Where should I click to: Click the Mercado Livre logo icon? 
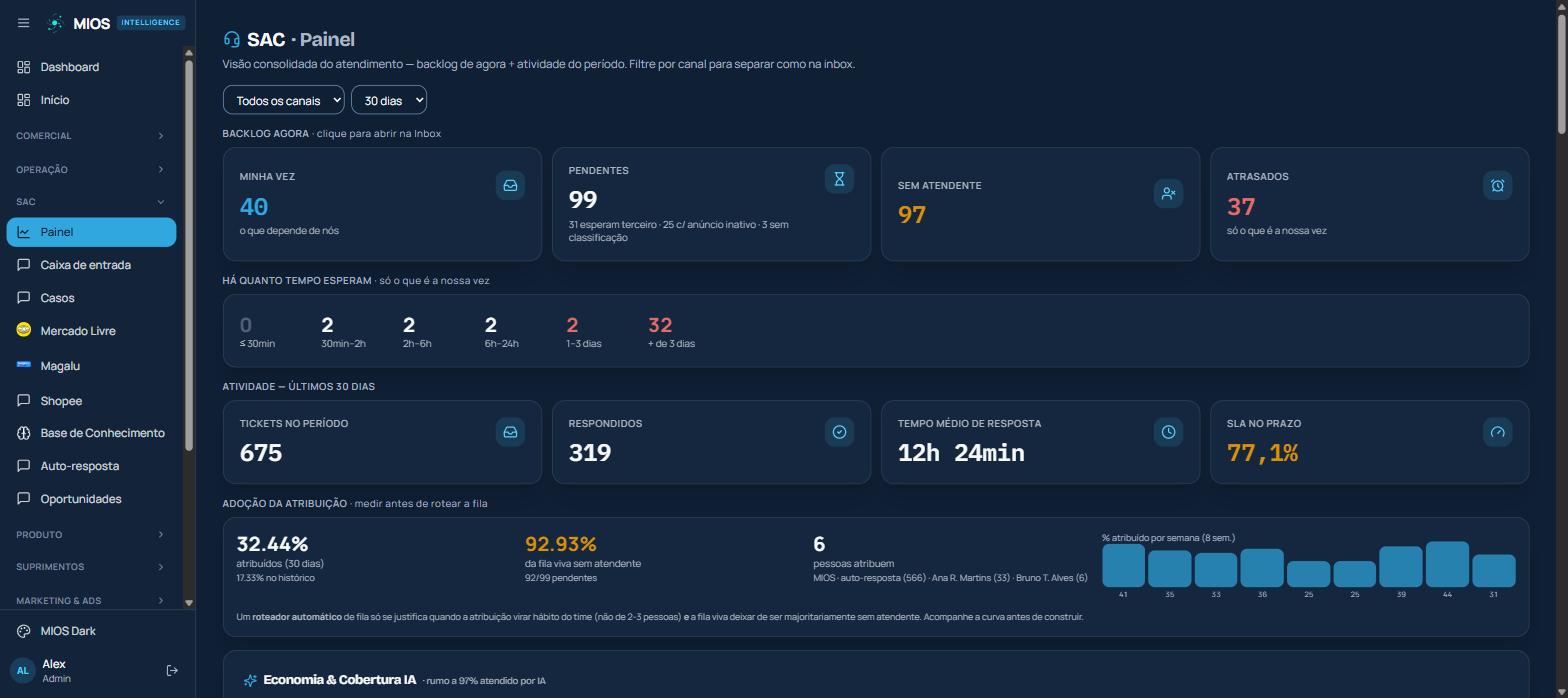coord(24,331)
